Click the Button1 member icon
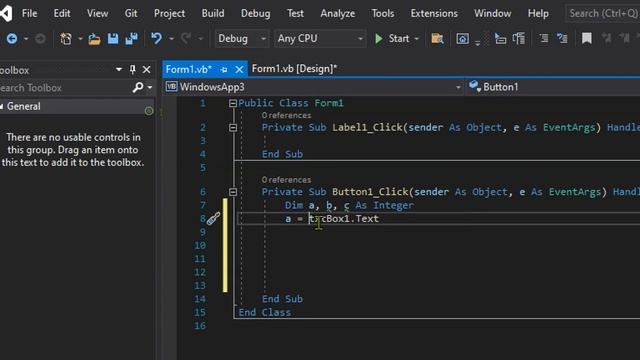Screen dimensions: 640x360 coord(475,86)
